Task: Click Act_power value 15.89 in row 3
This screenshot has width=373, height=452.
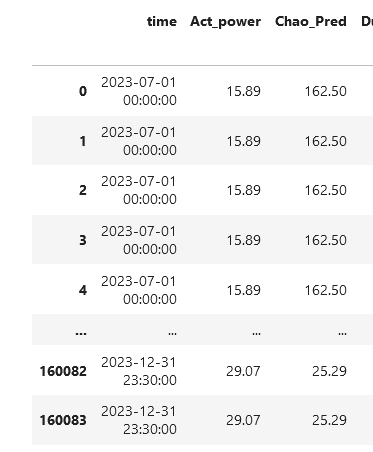Action: tap(244, 240)
